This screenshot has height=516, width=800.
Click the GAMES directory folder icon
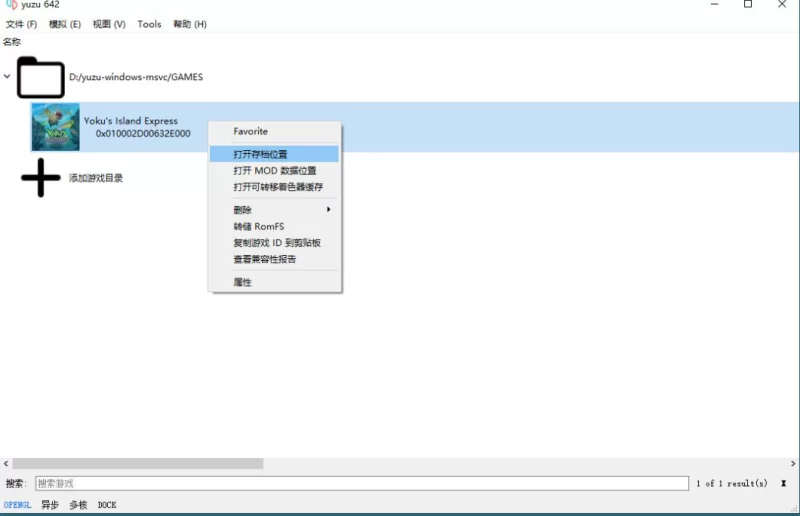[x=40, y=77]
